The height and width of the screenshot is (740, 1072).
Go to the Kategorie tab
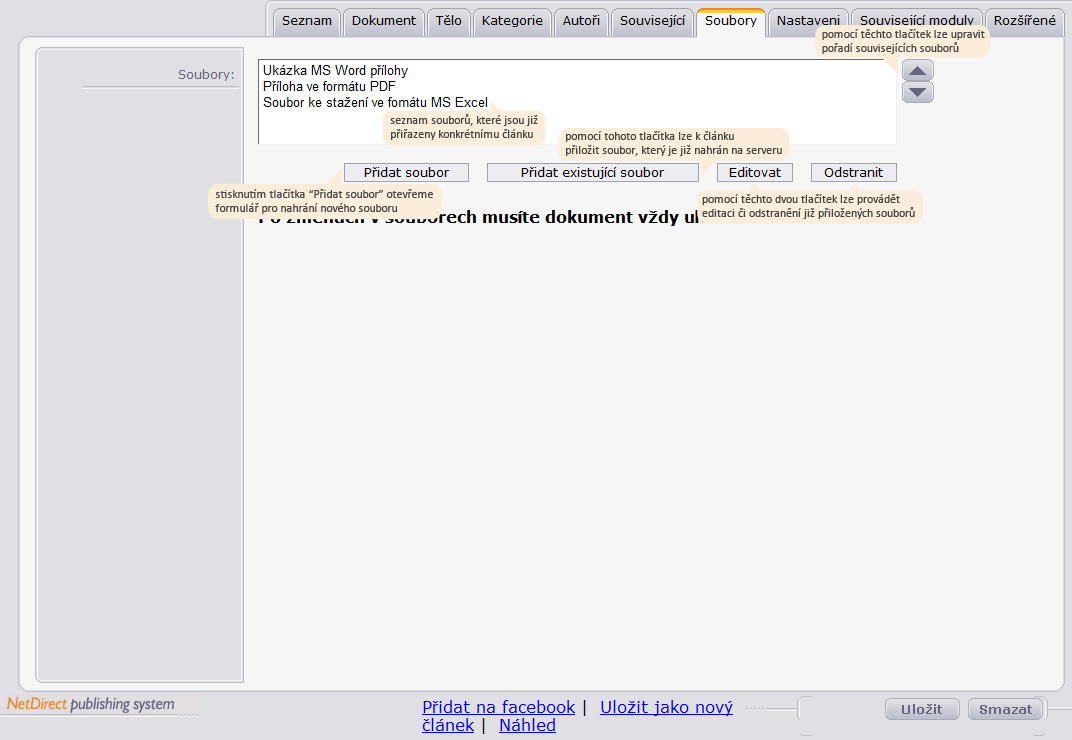[x=512, y=21]
